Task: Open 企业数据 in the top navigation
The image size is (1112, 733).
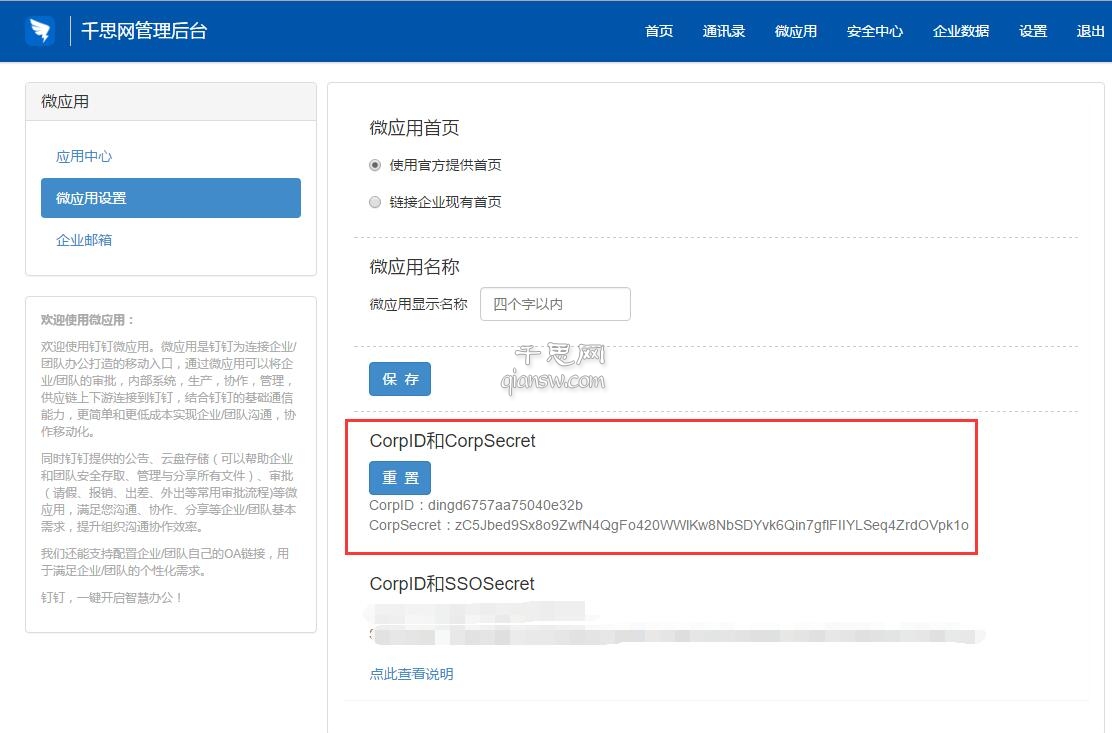Action: coord(961,31)
